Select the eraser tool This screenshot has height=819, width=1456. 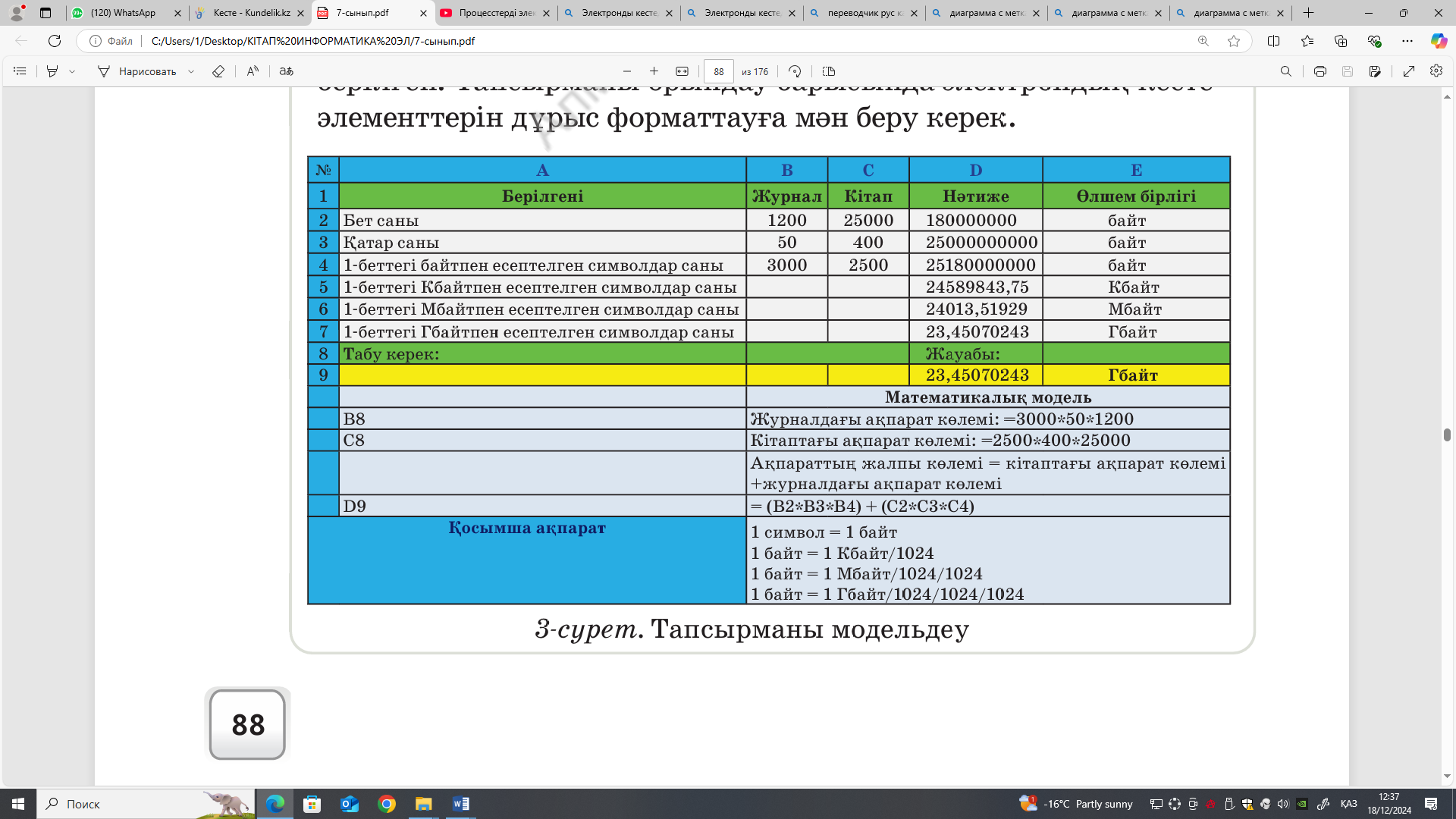click(218, 71)
